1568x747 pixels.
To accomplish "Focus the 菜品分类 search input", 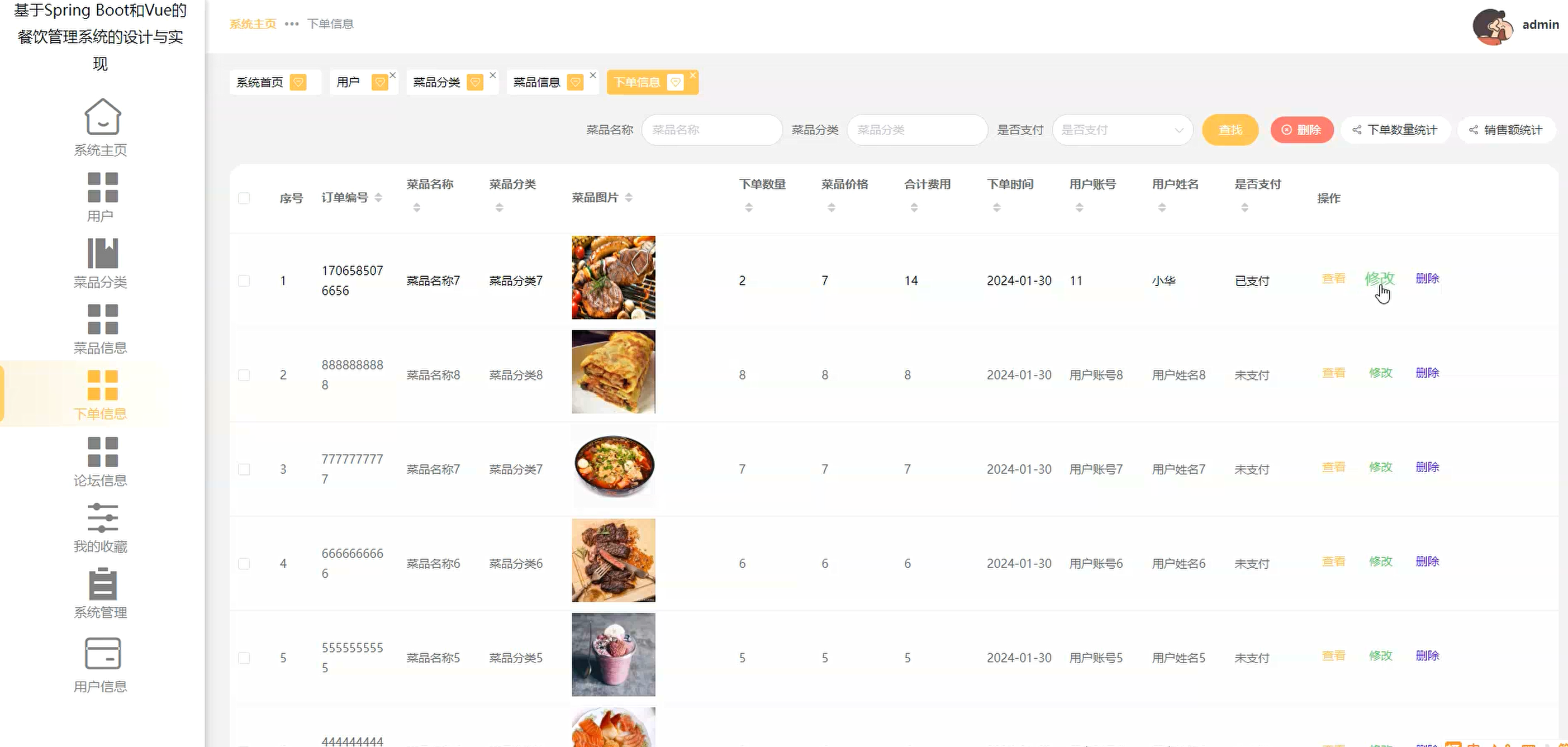I will (916, 130).
